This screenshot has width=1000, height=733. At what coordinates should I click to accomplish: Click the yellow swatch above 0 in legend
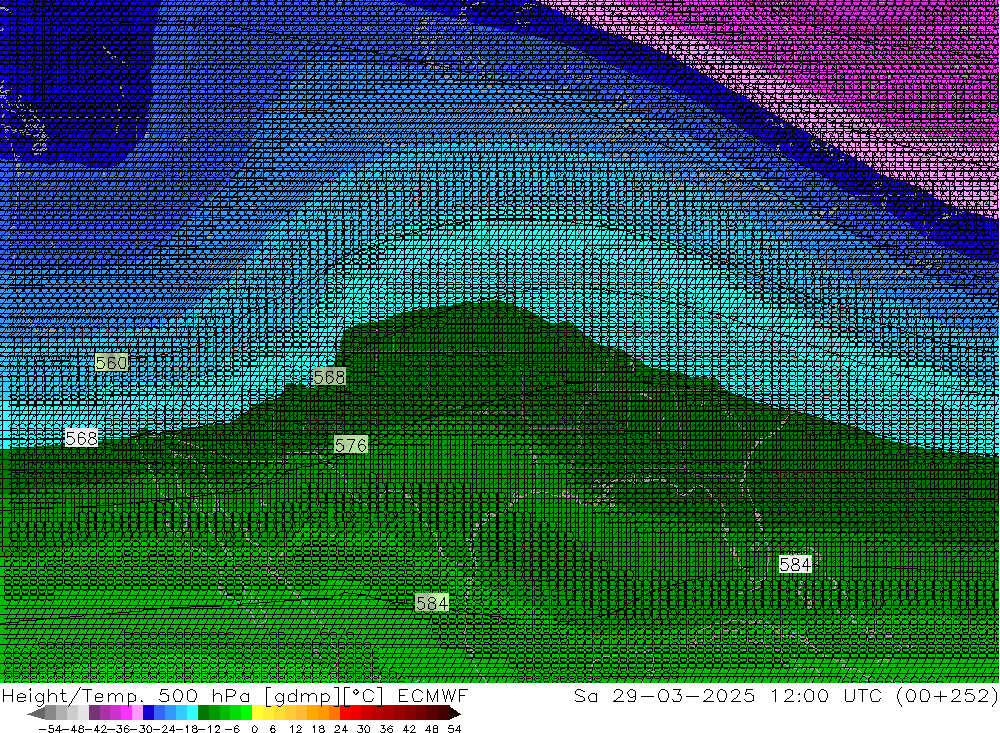(258, 713)
